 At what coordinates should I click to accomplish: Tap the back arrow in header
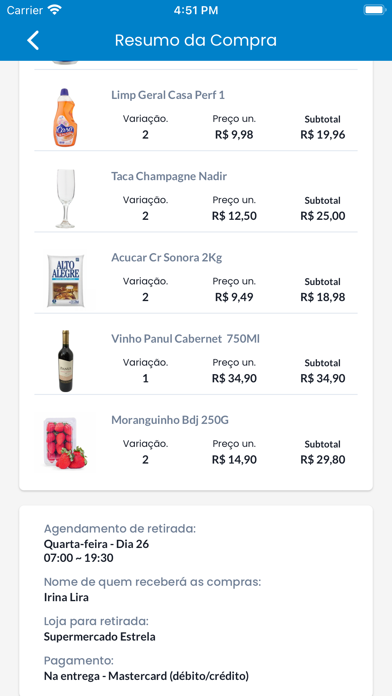tap(33, 40)
